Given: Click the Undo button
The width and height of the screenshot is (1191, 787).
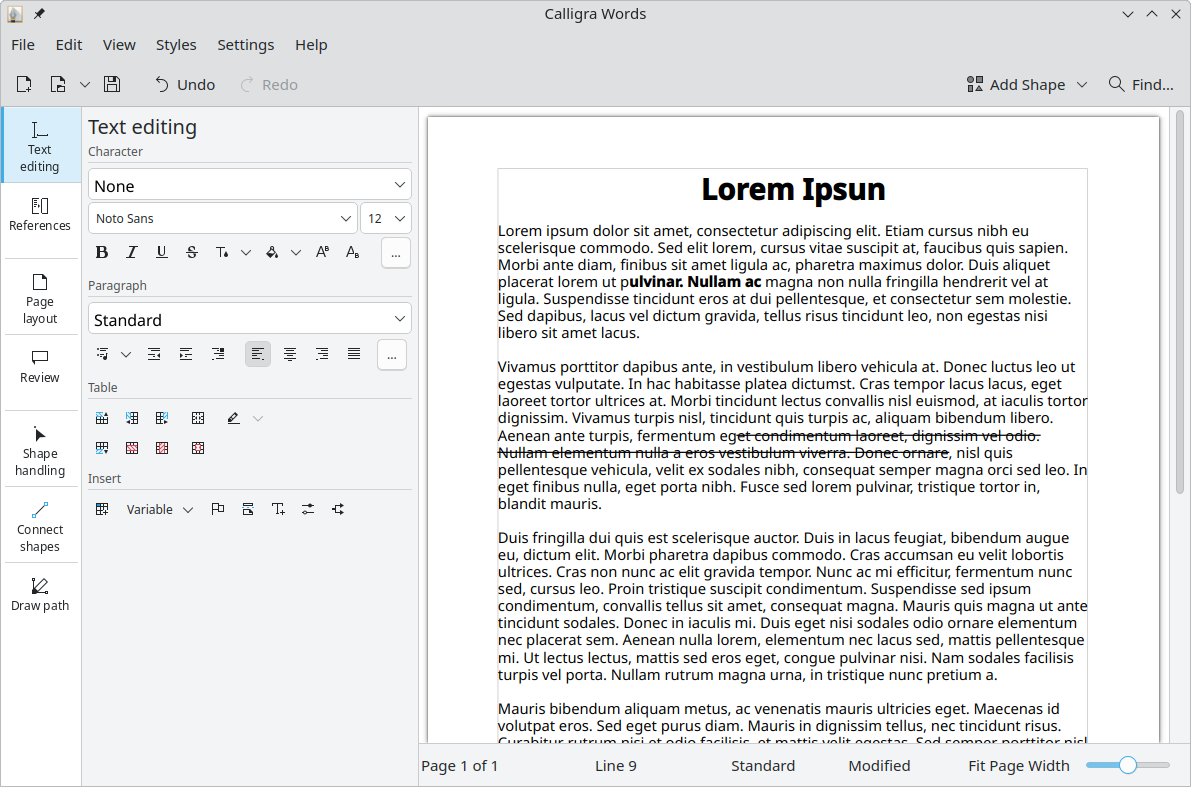Looking at the screenshot, I should click(185, 85).
